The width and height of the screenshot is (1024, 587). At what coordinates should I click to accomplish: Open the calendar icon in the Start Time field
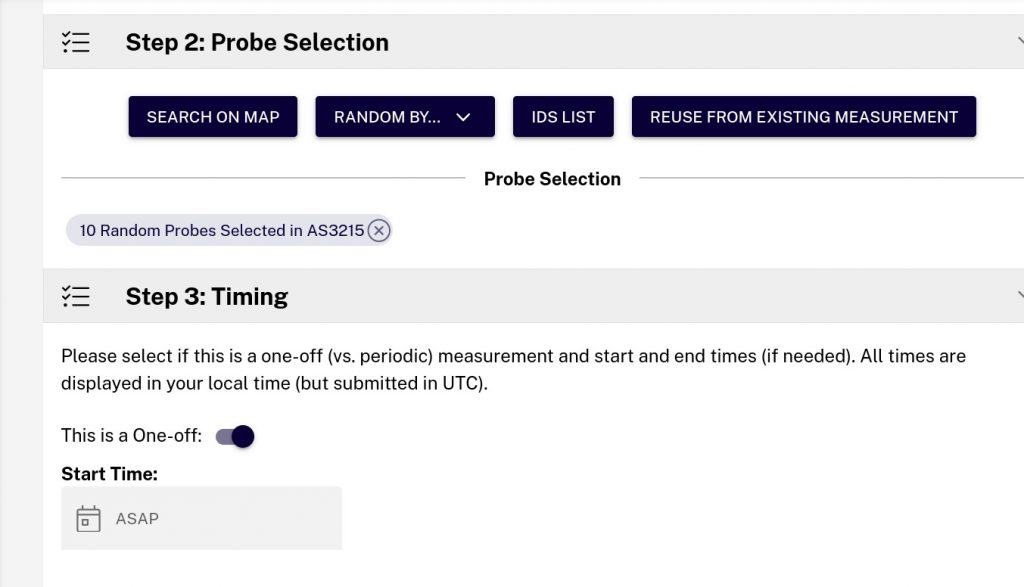pyautogui.click(x=89, y=518)
